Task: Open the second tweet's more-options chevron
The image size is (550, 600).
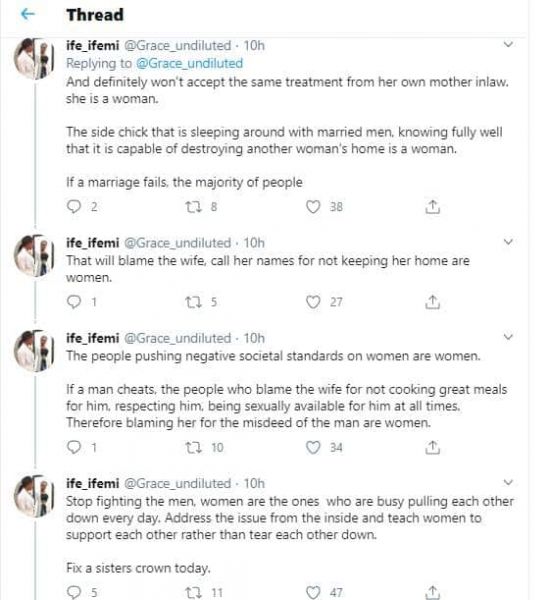Action: click(508, 242)
